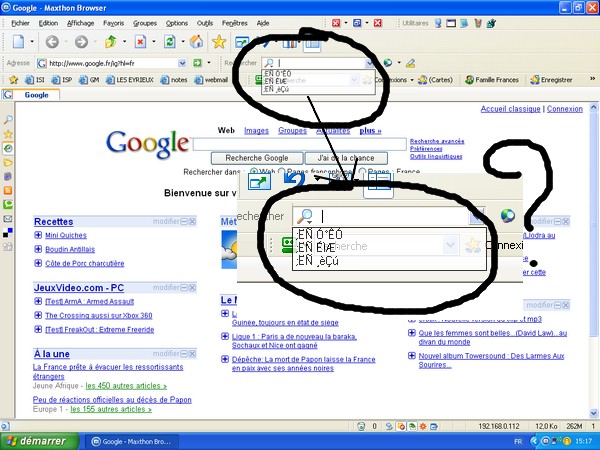
Task: Open the Home page house icon
Action: (x=196, y=41)
